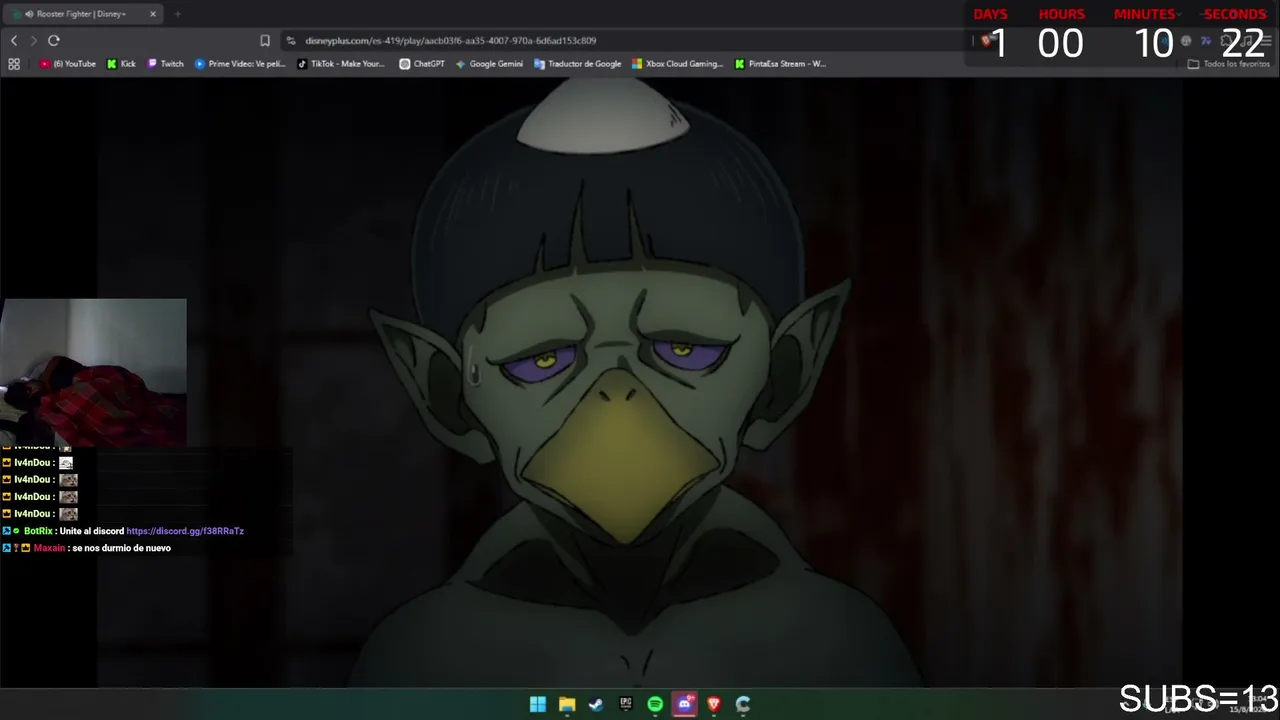This screenshot has height=720, width=1280.
Task: Open the Todos los favoritos folder
Action: 1228,64
